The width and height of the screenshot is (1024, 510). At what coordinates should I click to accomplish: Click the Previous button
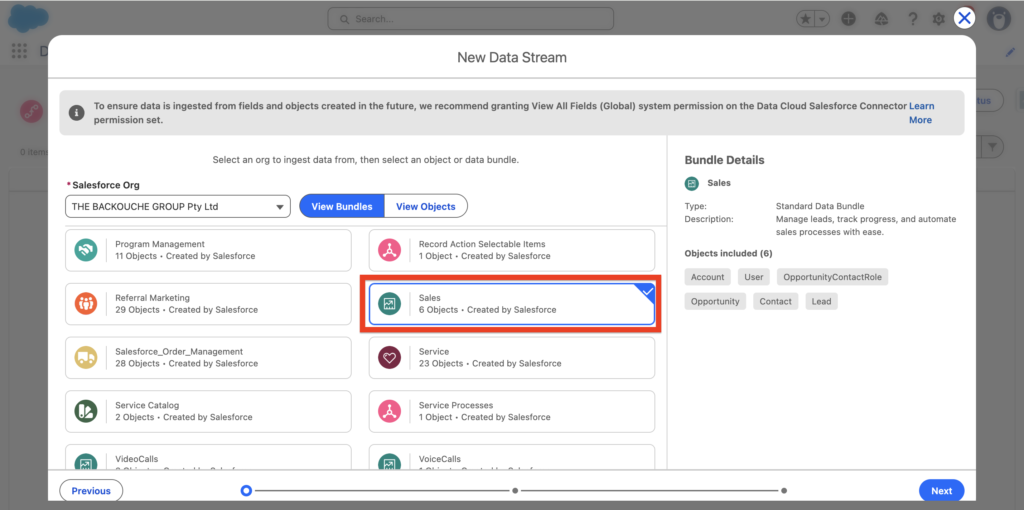(x=91, y=491)
